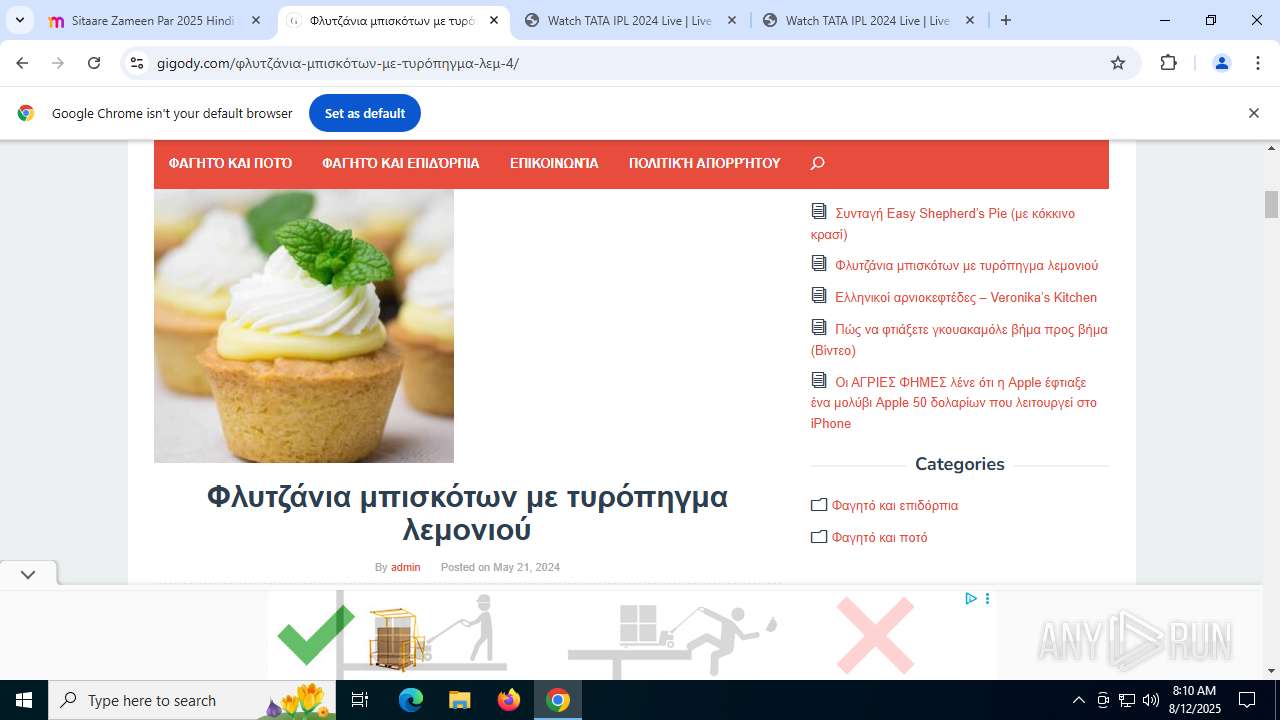Screen dimensions: 1280x720
Task: Click the bottom banner advertisement
Action: click(632, 634)
